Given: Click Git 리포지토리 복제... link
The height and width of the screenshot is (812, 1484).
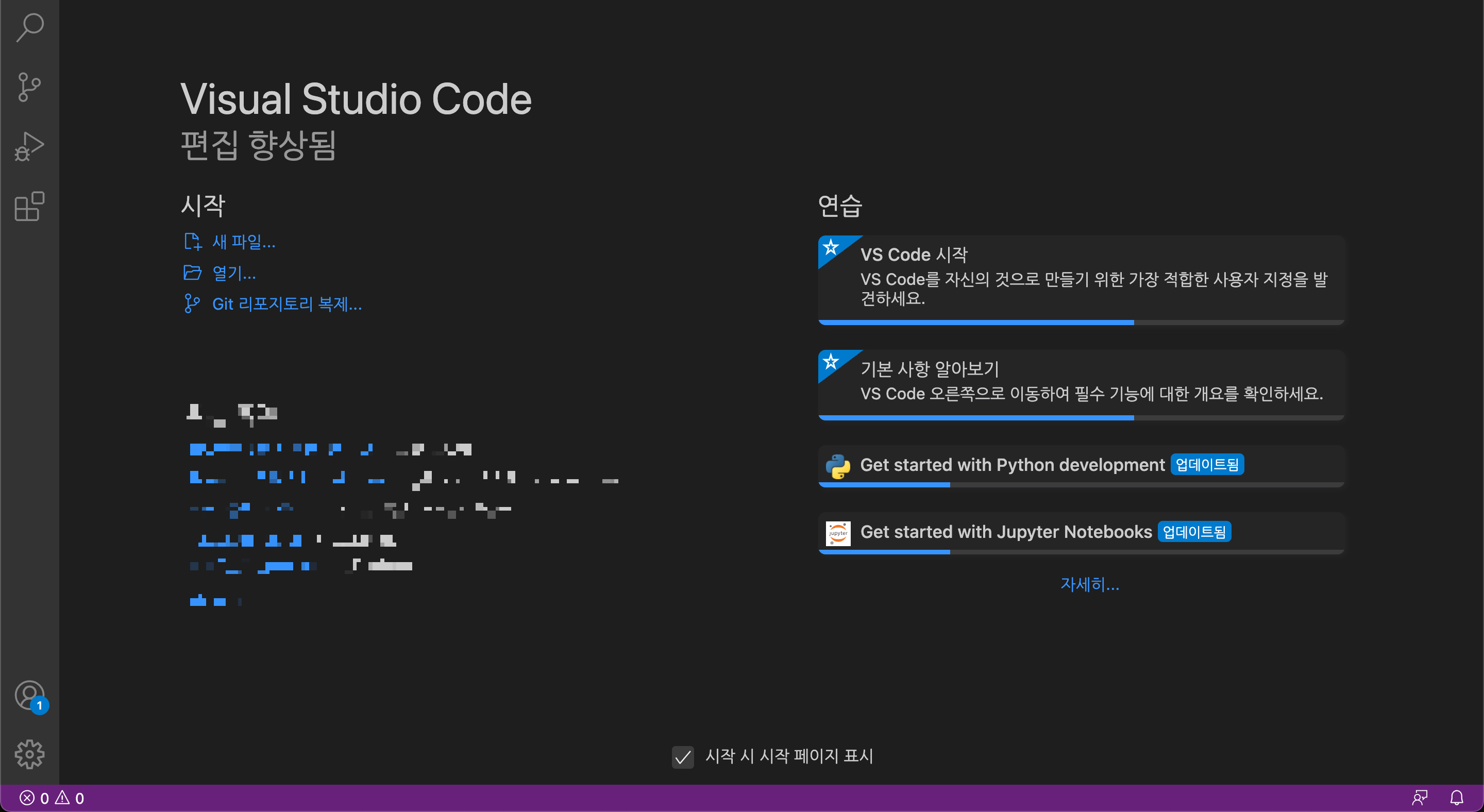Looking at the screenshot, I should coord(287,304).
